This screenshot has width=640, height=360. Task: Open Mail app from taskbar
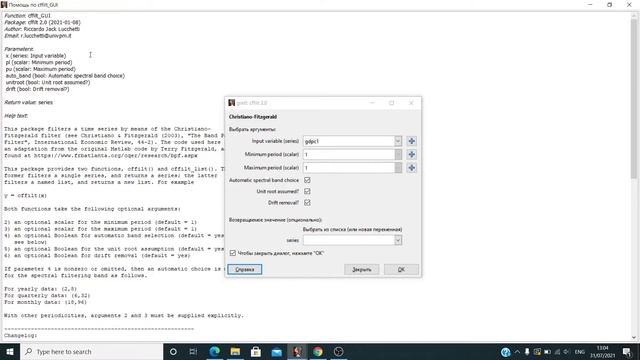(277, 351)
